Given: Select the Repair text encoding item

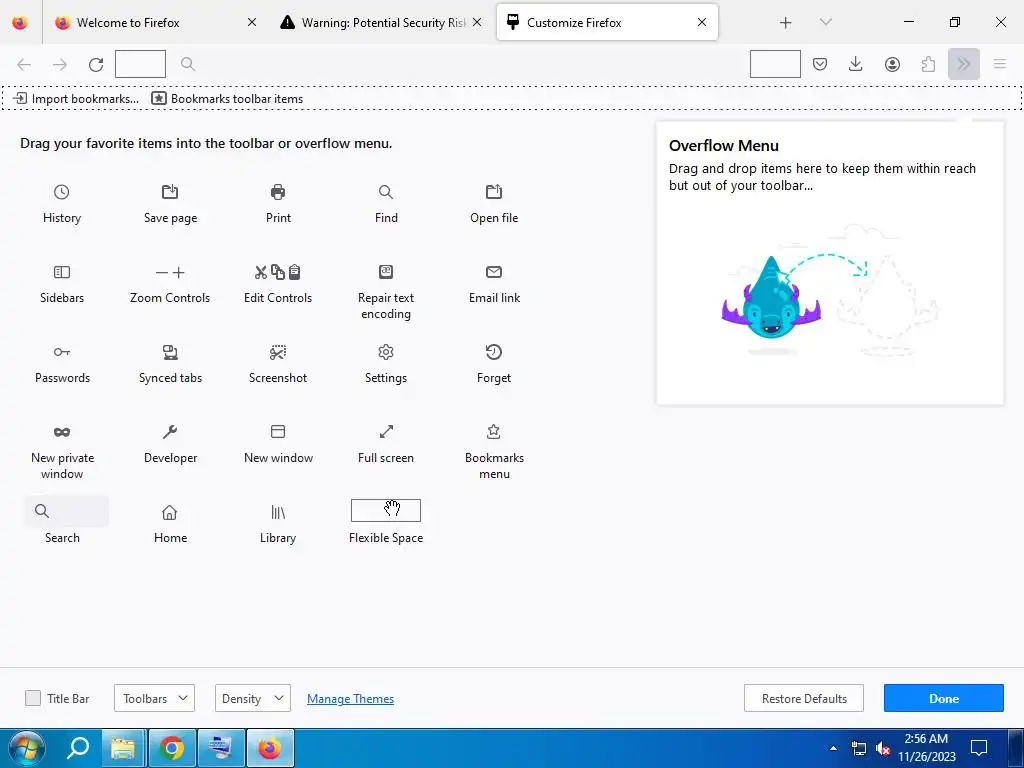Looking at the screenshot, I should tap(386, 292).
